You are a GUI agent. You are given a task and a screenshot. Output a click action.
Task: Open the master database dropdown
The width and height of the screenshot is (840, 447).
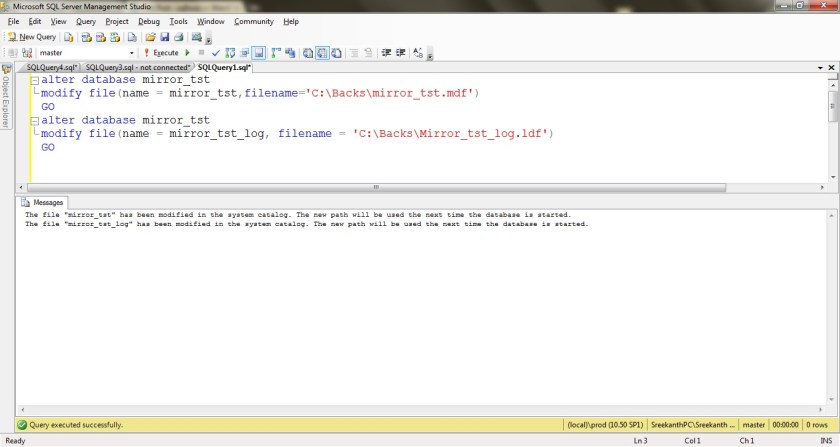132,53
